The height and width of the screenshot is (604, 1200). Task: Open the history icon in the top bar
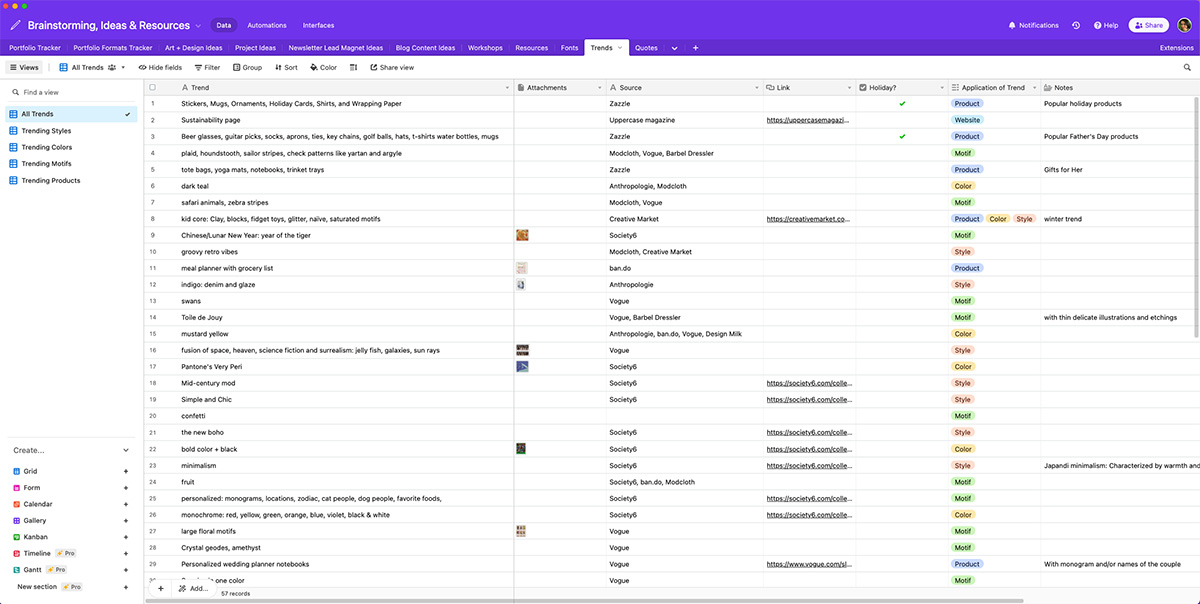(1077, 25)
